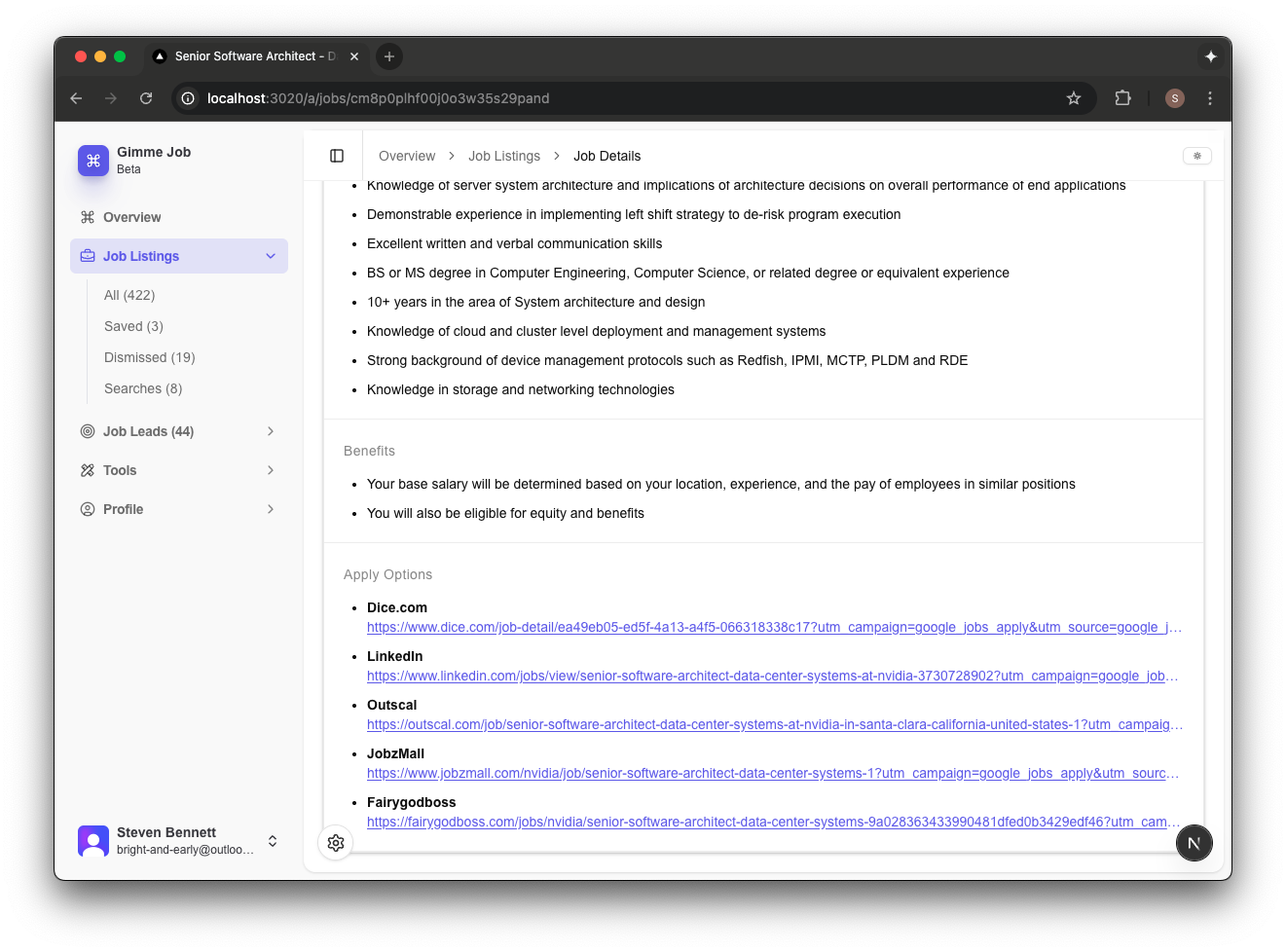Click the round N dev-tools badge
Screen dimensions: 1286x952
pos(1194,843)
